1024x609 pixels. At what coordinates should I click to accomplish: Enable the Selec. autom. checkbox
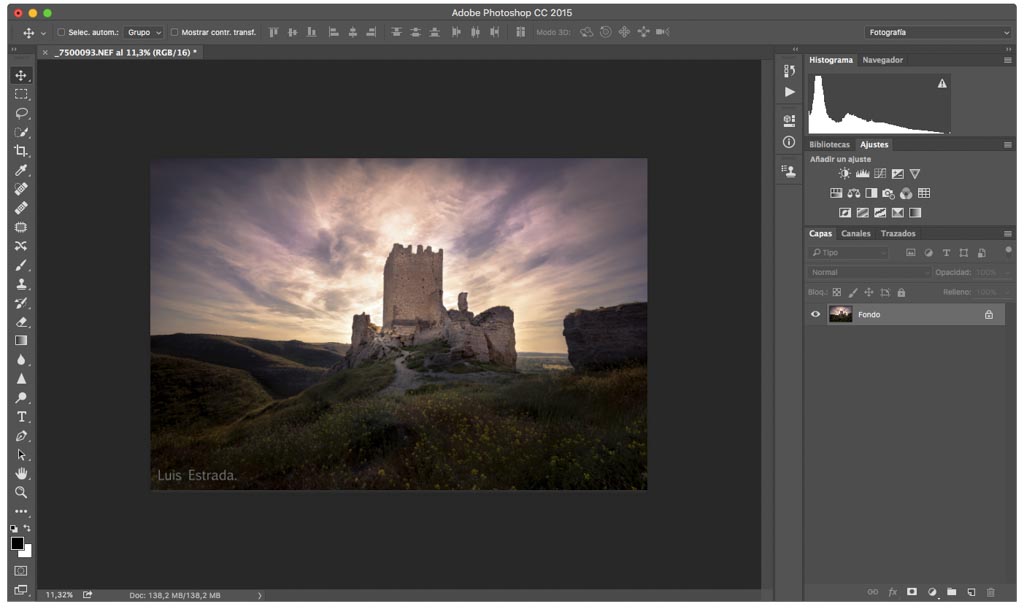tap(61, 33)
